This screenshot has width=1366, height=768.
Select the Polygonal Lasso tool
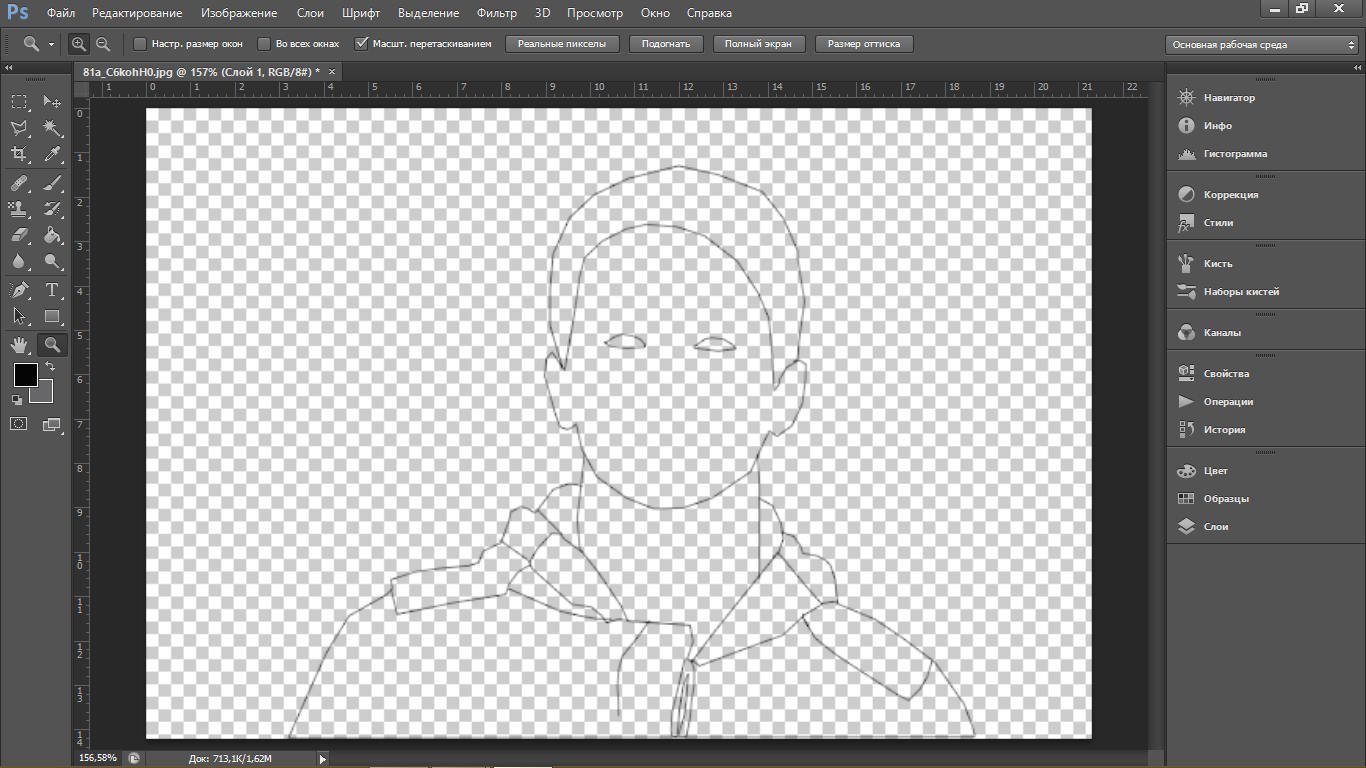coord(19,128)
